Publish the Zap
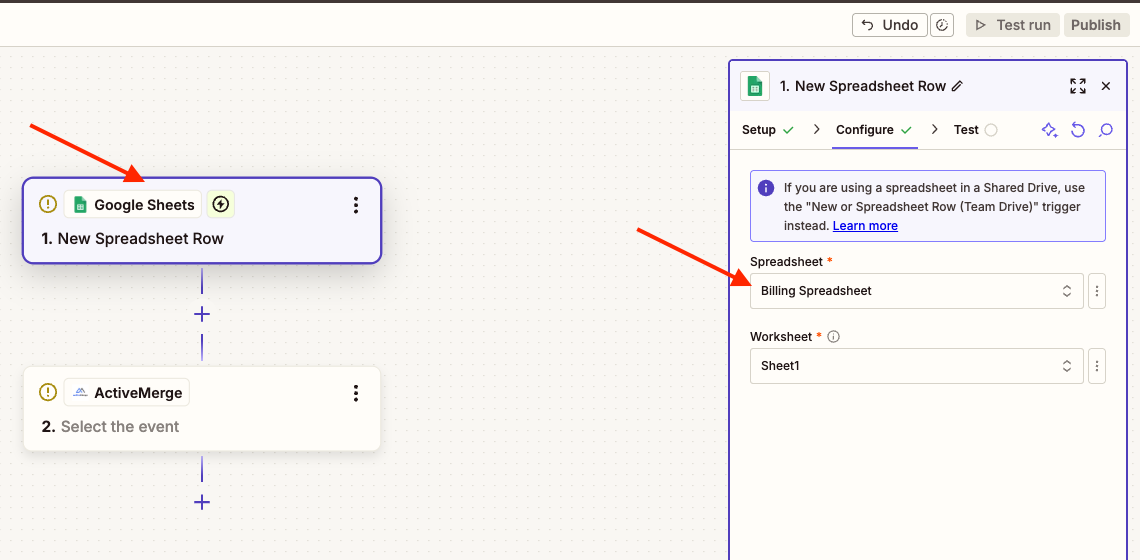The width and height of the screenshot is (1140, 560). coord(1096,25)
